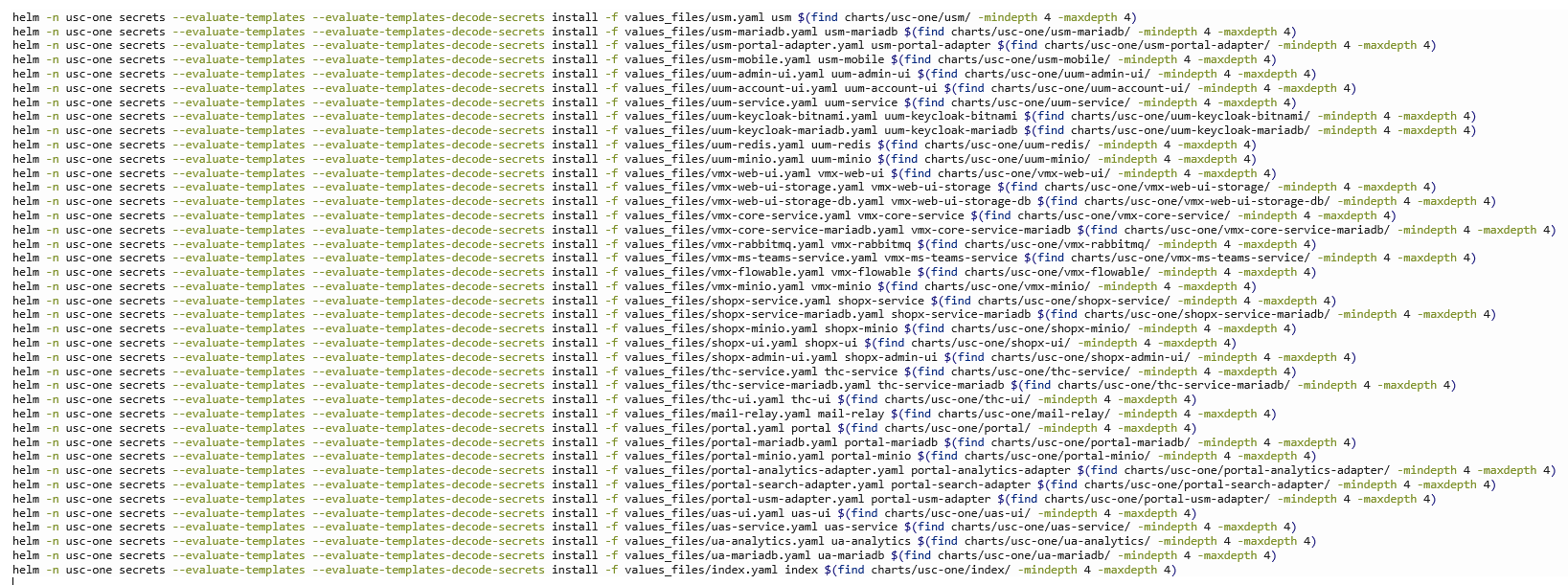Click the values_files/uum-redis.yaml path

(x=715, y=145)
